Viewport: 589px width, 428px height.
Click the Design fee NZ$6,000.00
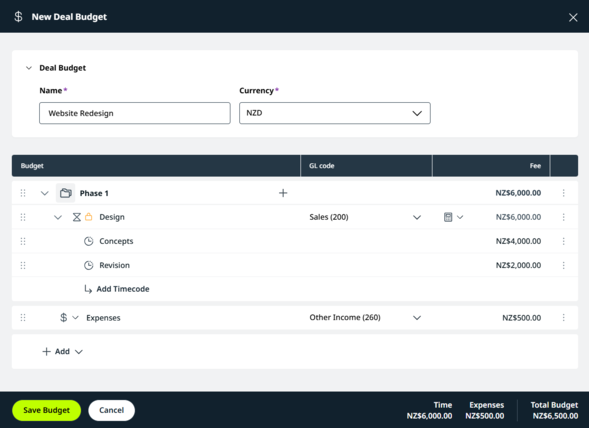pyautogui.click(x=518, y=217)
